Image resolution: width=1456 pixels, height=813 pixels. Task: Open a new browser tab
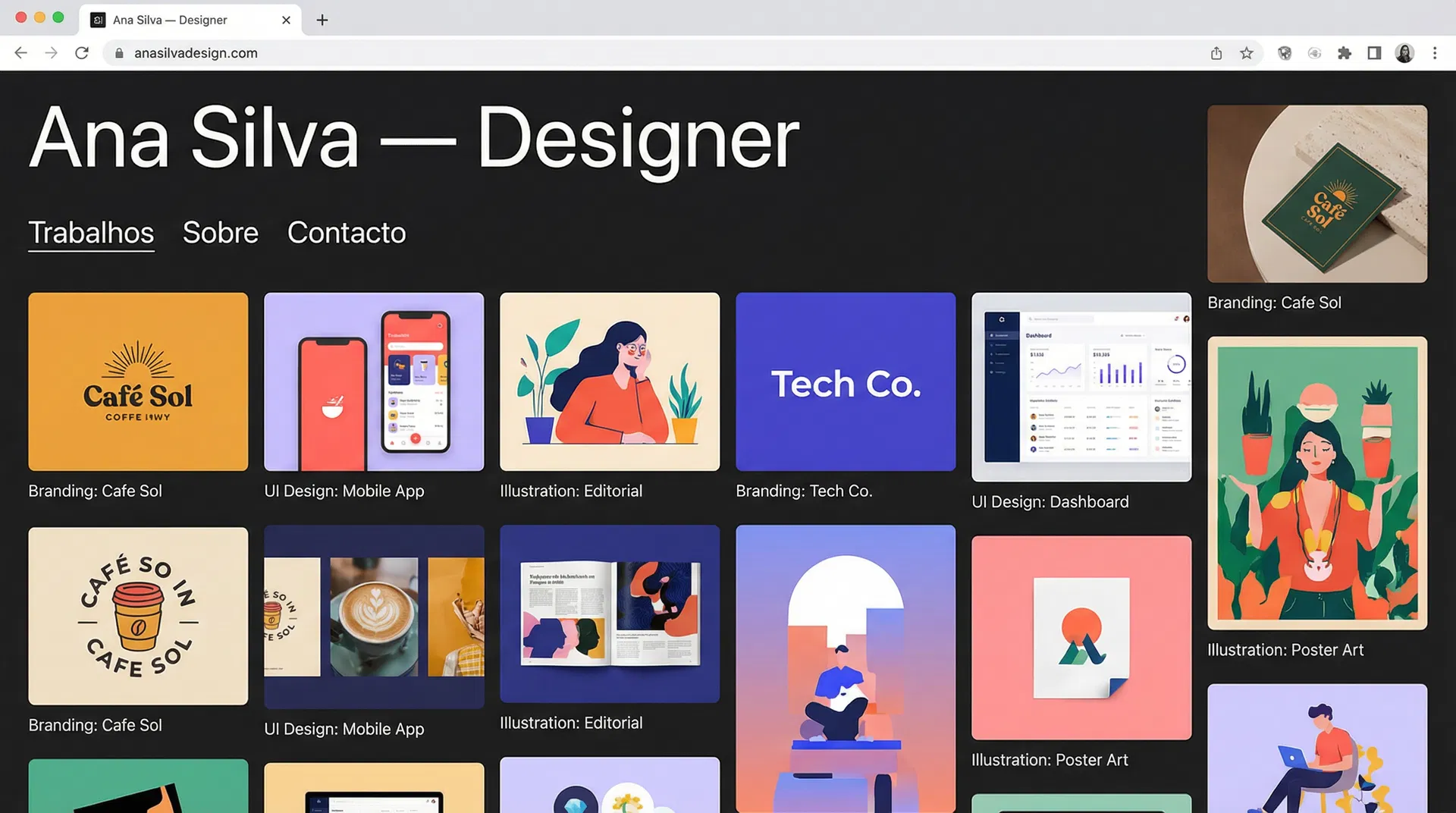coord(322,20)
